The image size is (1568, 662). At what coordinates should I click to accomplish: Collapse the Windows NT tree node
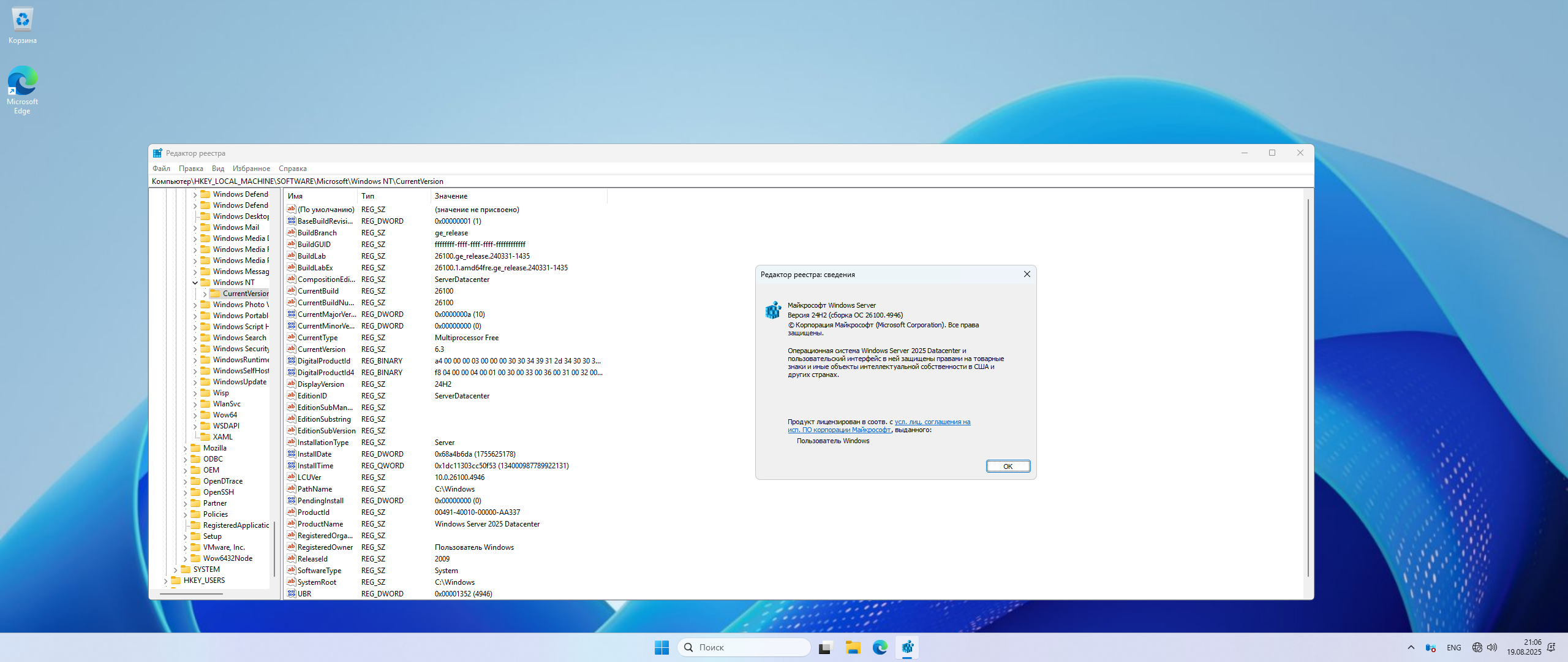click(195, 283)
